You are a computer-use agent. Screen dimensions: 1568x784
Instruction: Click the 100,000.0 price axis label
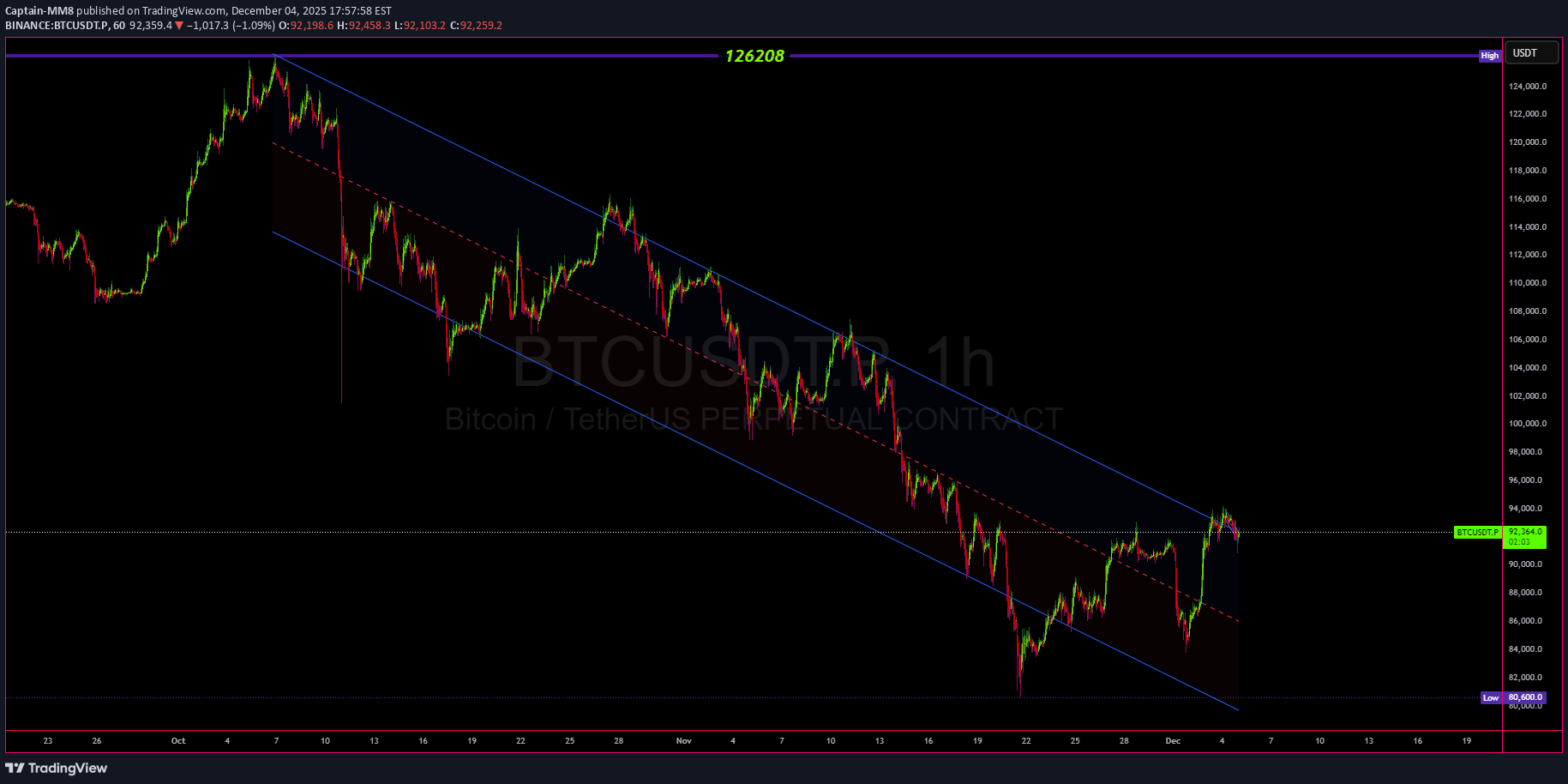1528,424
